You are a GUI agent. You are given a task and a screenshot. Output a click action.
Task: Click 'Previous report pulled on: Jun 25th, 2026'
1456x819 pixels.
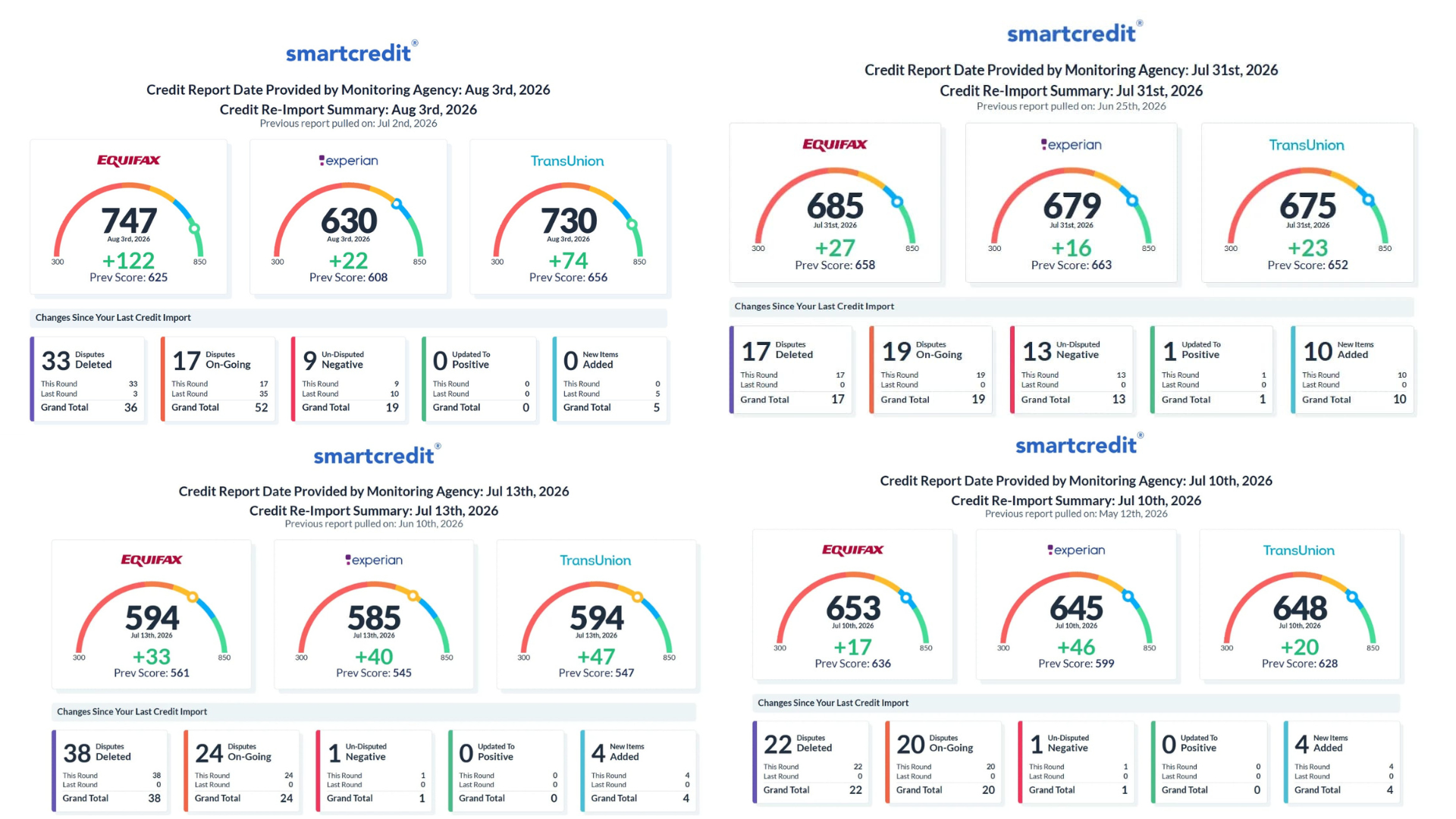(1071, 106)
